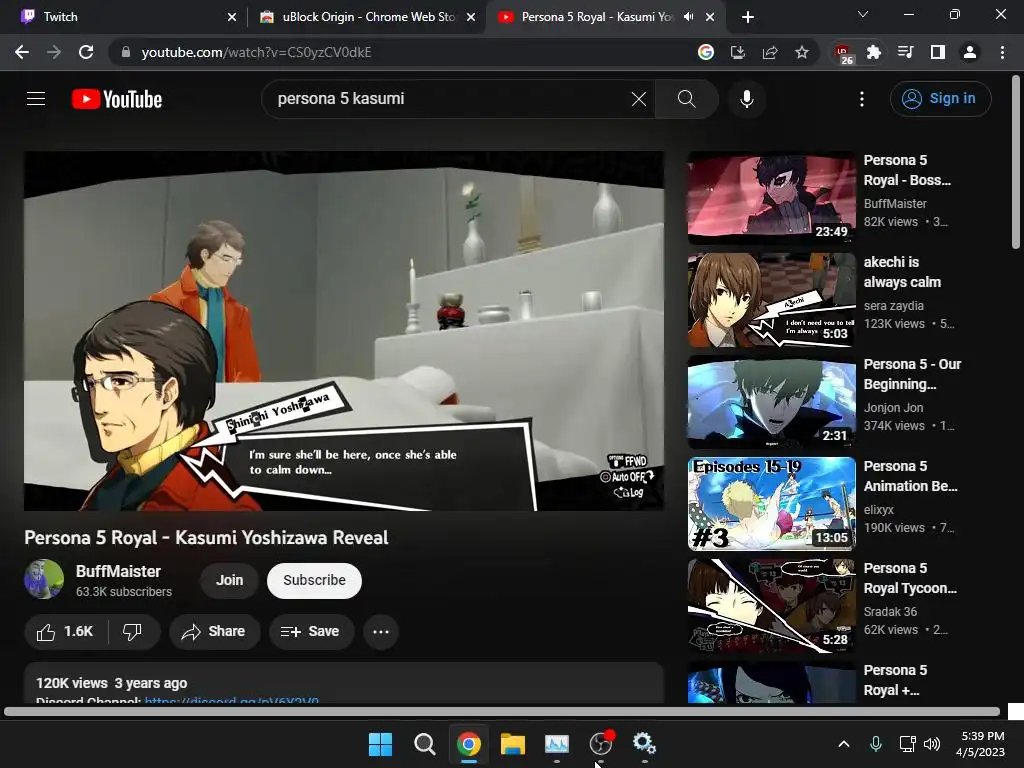This screenshot has height=768, width=1024.
Task: Clear the search box with the X icon
Action: point(639,99)
